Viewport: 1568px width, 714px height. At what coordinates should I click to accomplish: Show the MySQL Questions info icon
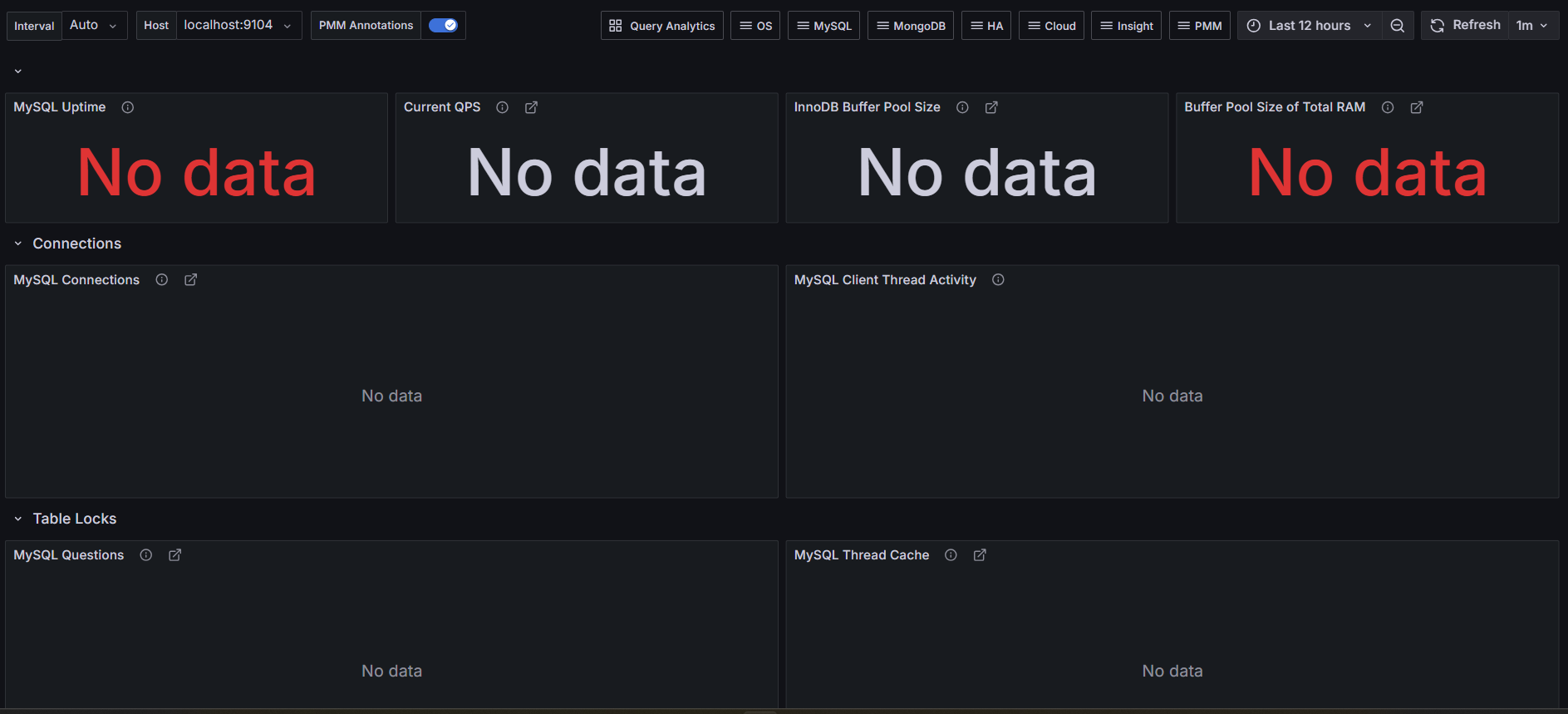pyautogui.click(x=146, y=555)
